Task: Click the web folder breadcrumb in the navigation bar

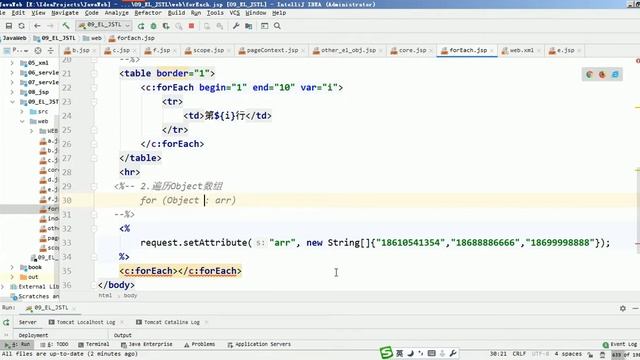Action: pyautogui.click(x=92, y=38)
